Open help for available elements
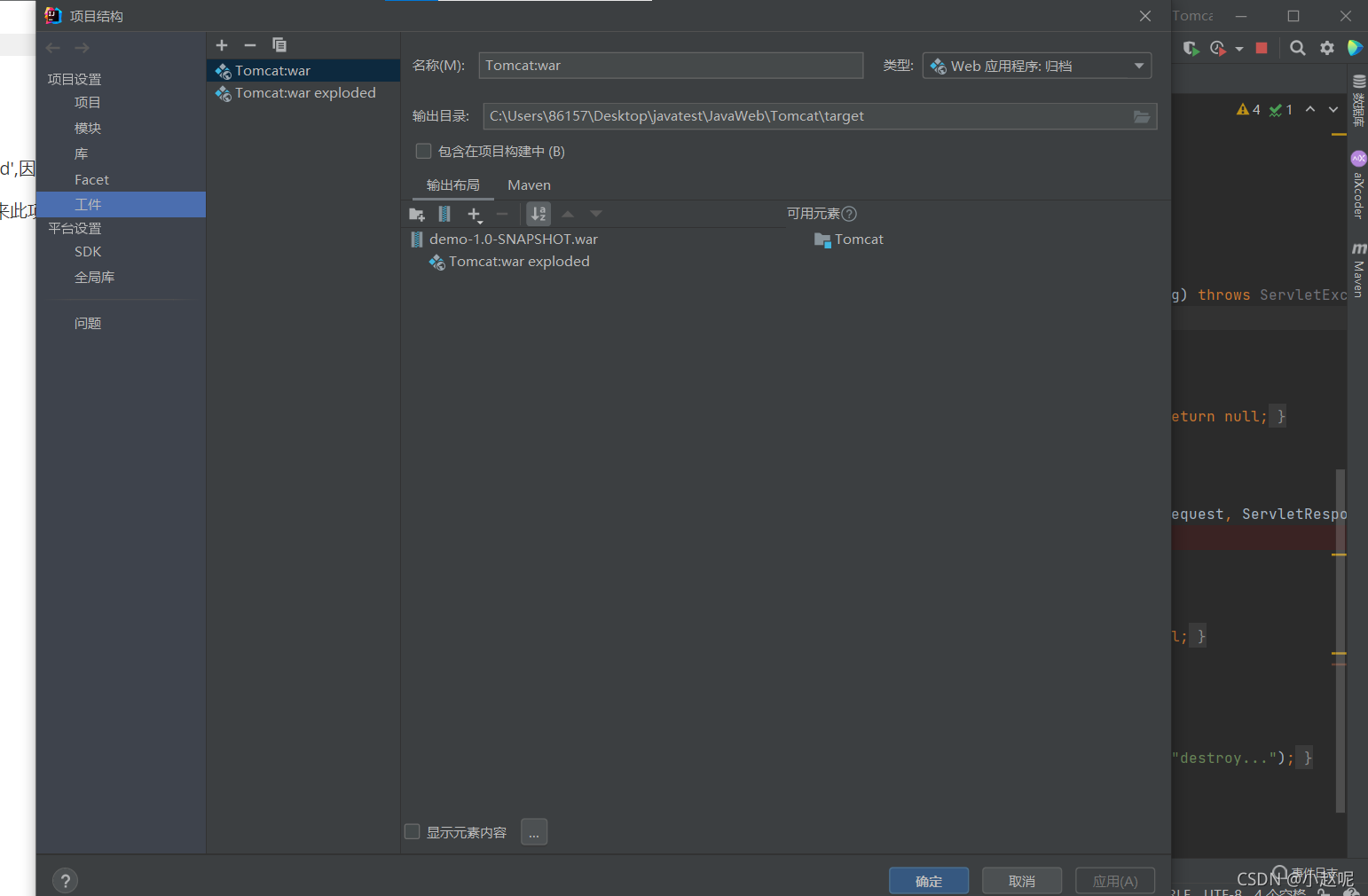Viewport: 1368px width, 896px height. pyautogui.click(x=849, y=214)
